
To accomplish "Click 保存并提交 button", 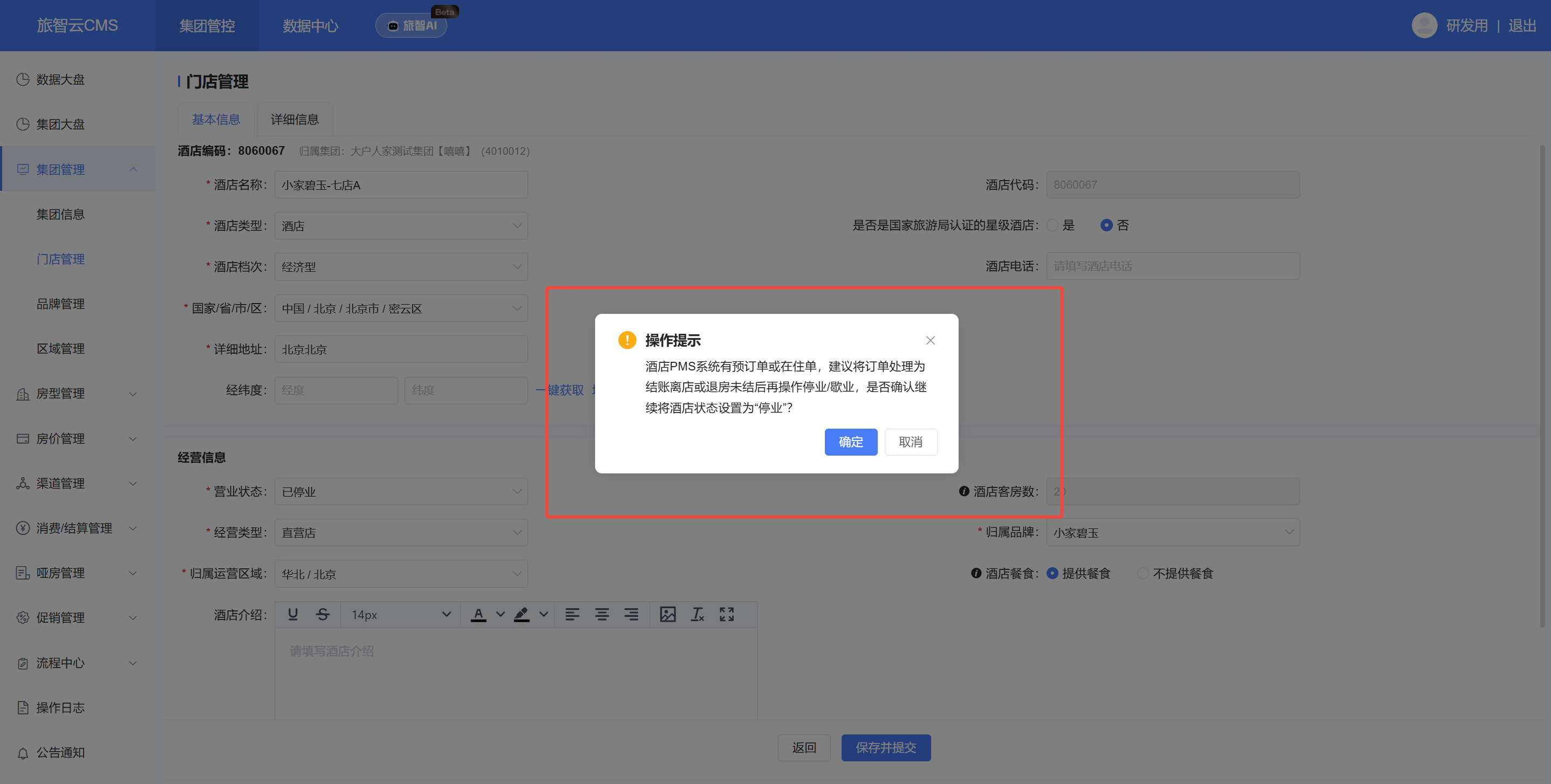I will [x=886, y=747].
